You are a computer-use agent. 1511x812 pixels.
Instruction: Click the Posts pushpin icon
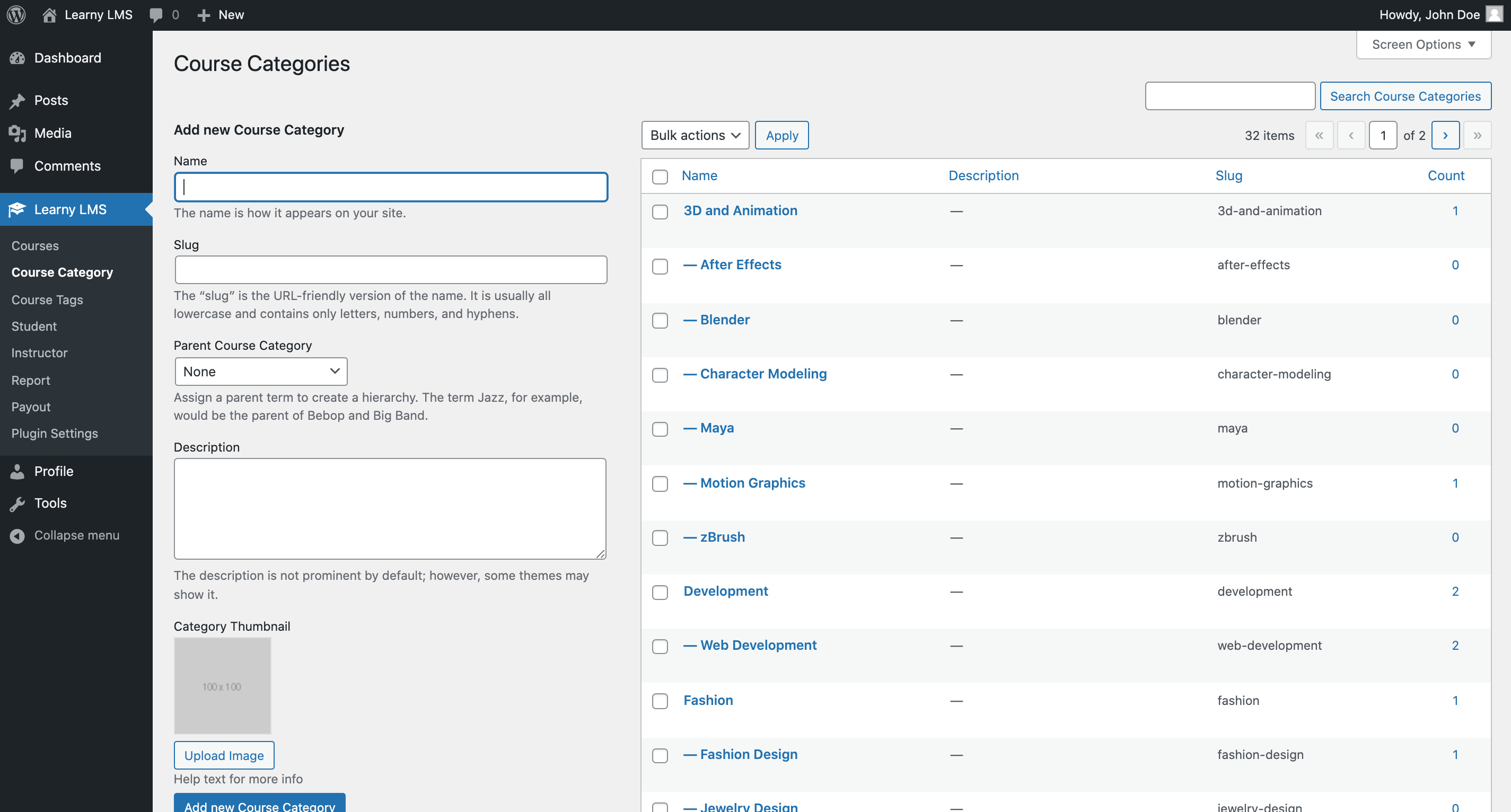[x=17, y=100]
